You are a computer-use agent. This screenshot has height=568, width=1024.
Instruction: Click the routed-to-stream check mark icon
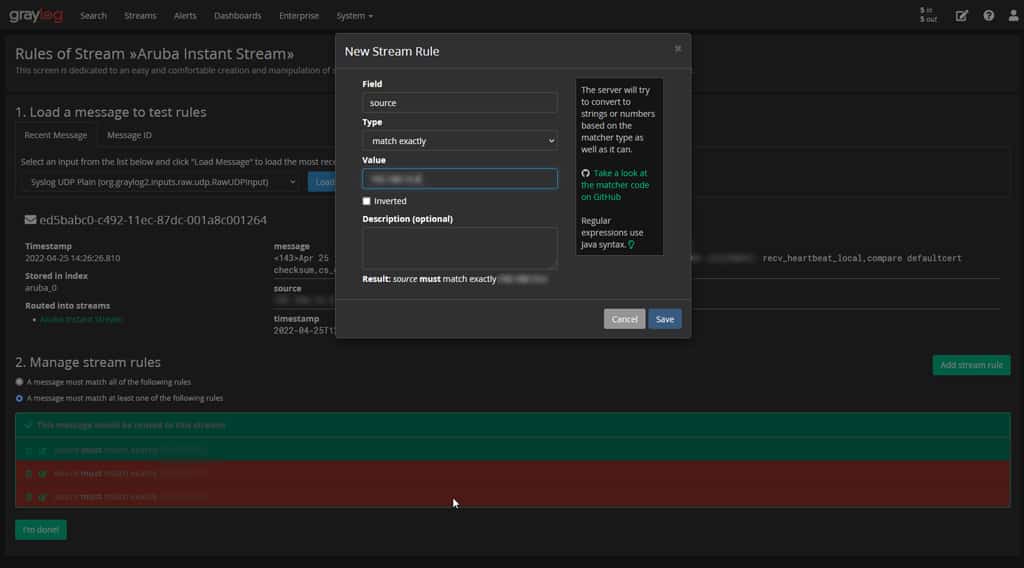[x=28, y=426]
